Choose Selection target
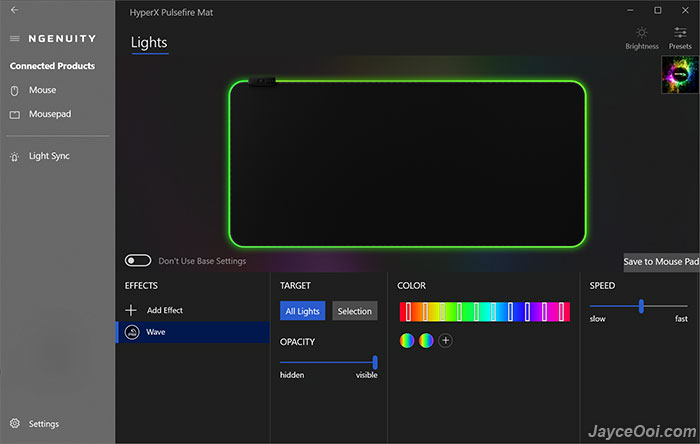This screenshot has width=700, height=444. click(x=354, y=311)
